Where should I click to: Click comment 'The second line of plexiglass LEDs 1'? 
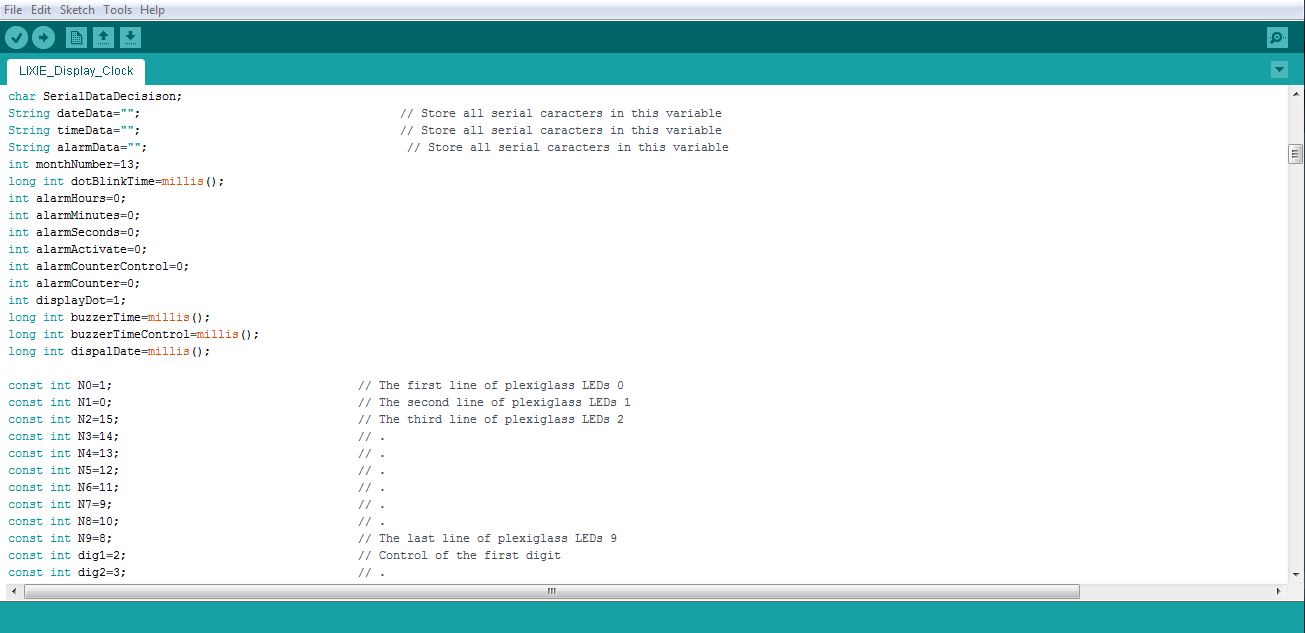pos(504,403)
